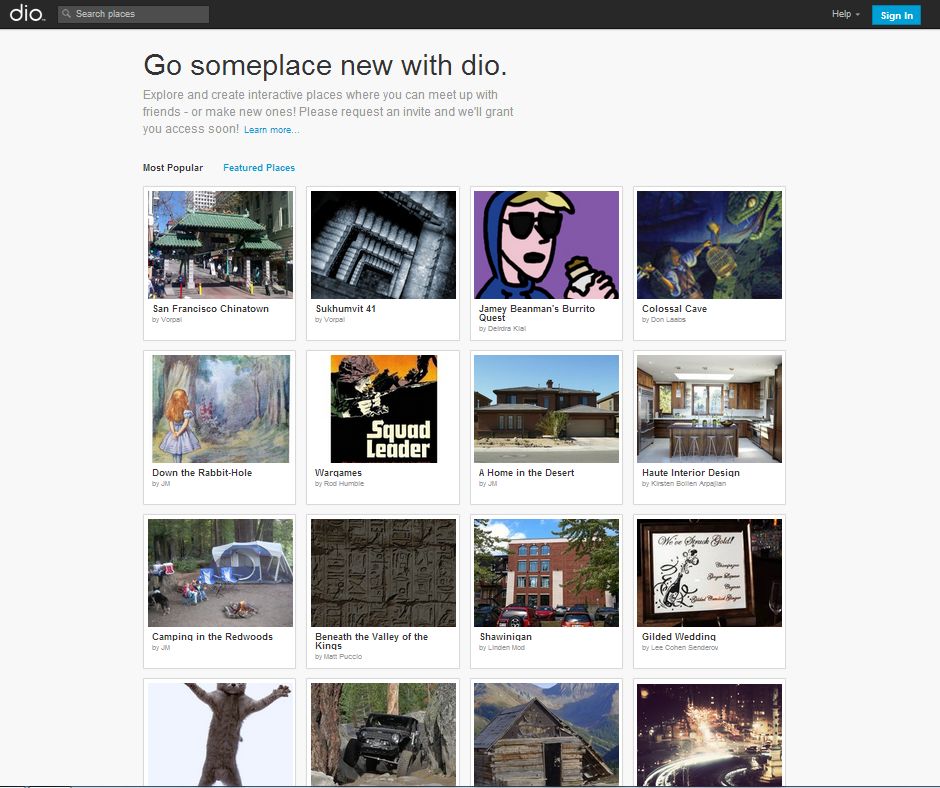Focus the Search places field

click(x=140, y=14)
